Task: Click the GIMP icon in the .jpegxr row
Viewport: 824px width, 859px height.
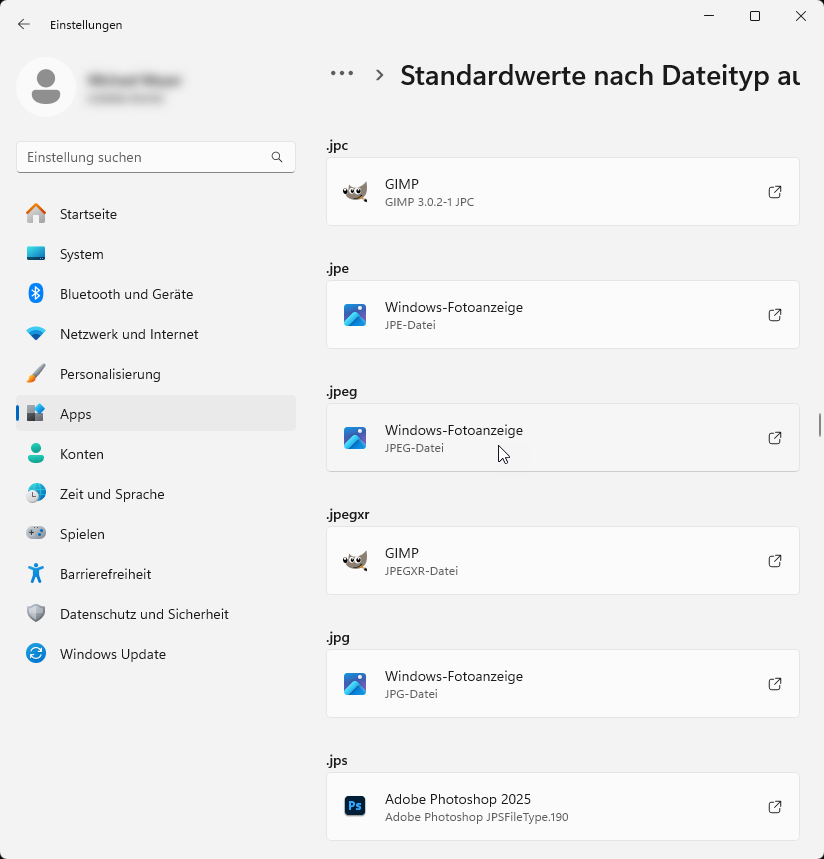Action: tap(355, 561)
